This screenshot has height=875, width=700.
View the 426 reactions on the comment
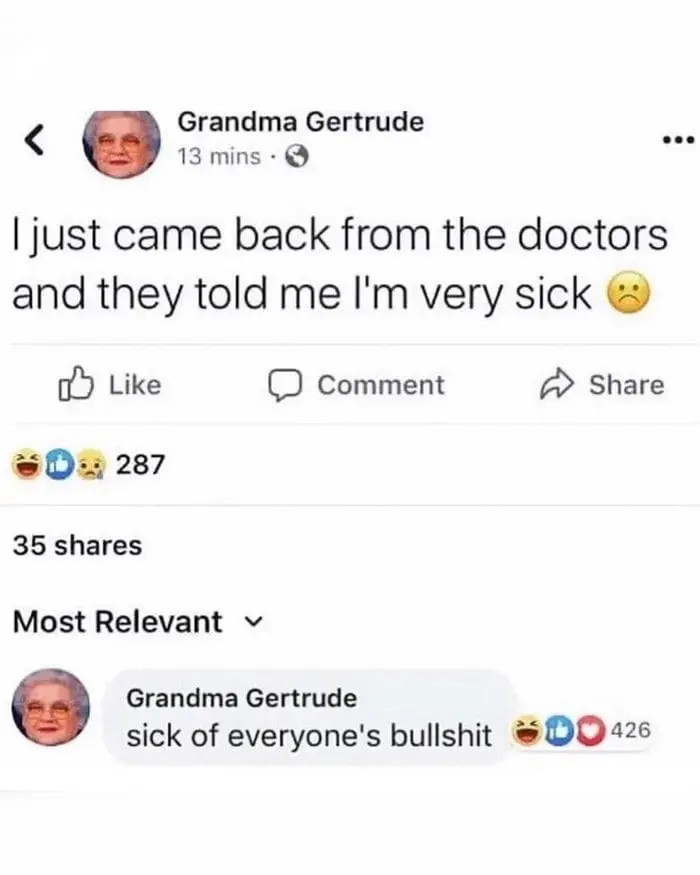point(631,730)
